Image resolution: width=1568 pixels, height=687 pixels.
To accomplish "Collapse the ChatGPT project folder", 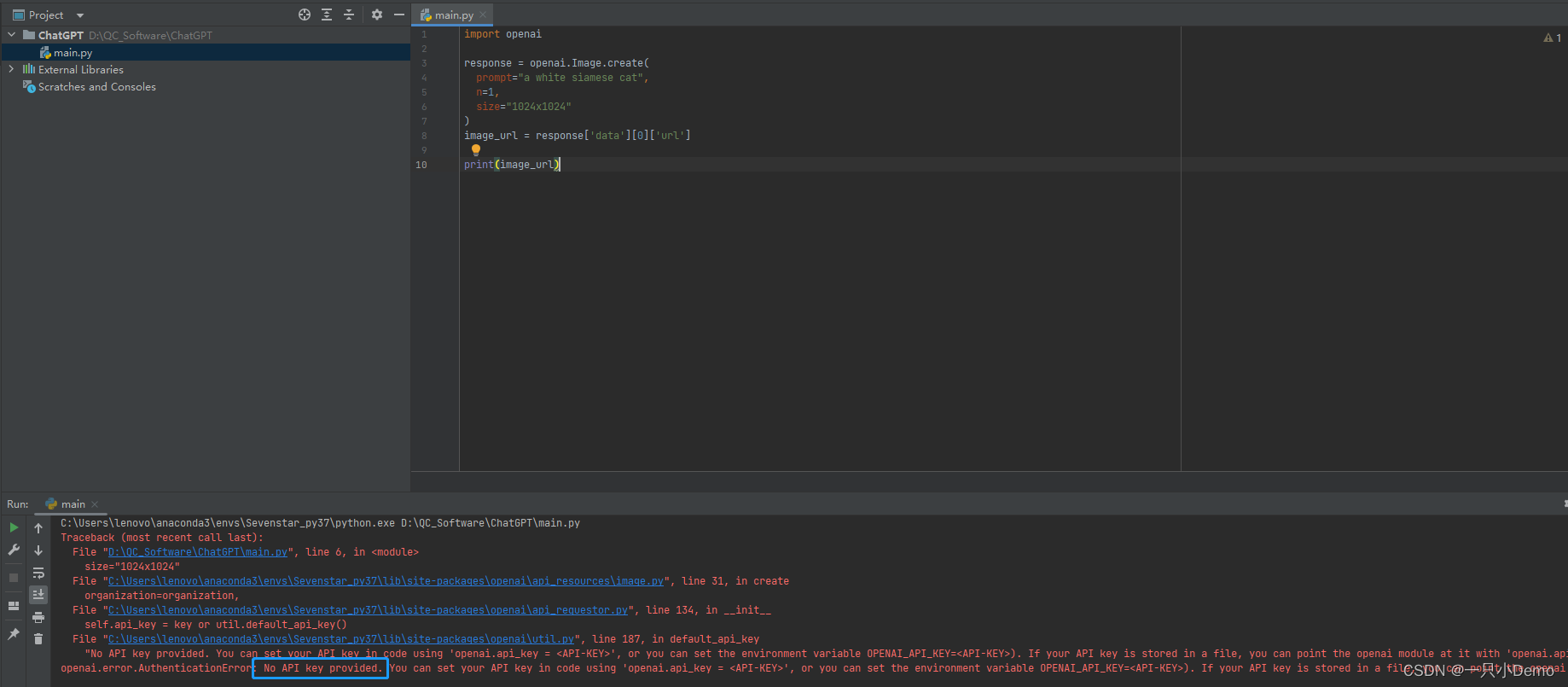I will click(11, 35).
